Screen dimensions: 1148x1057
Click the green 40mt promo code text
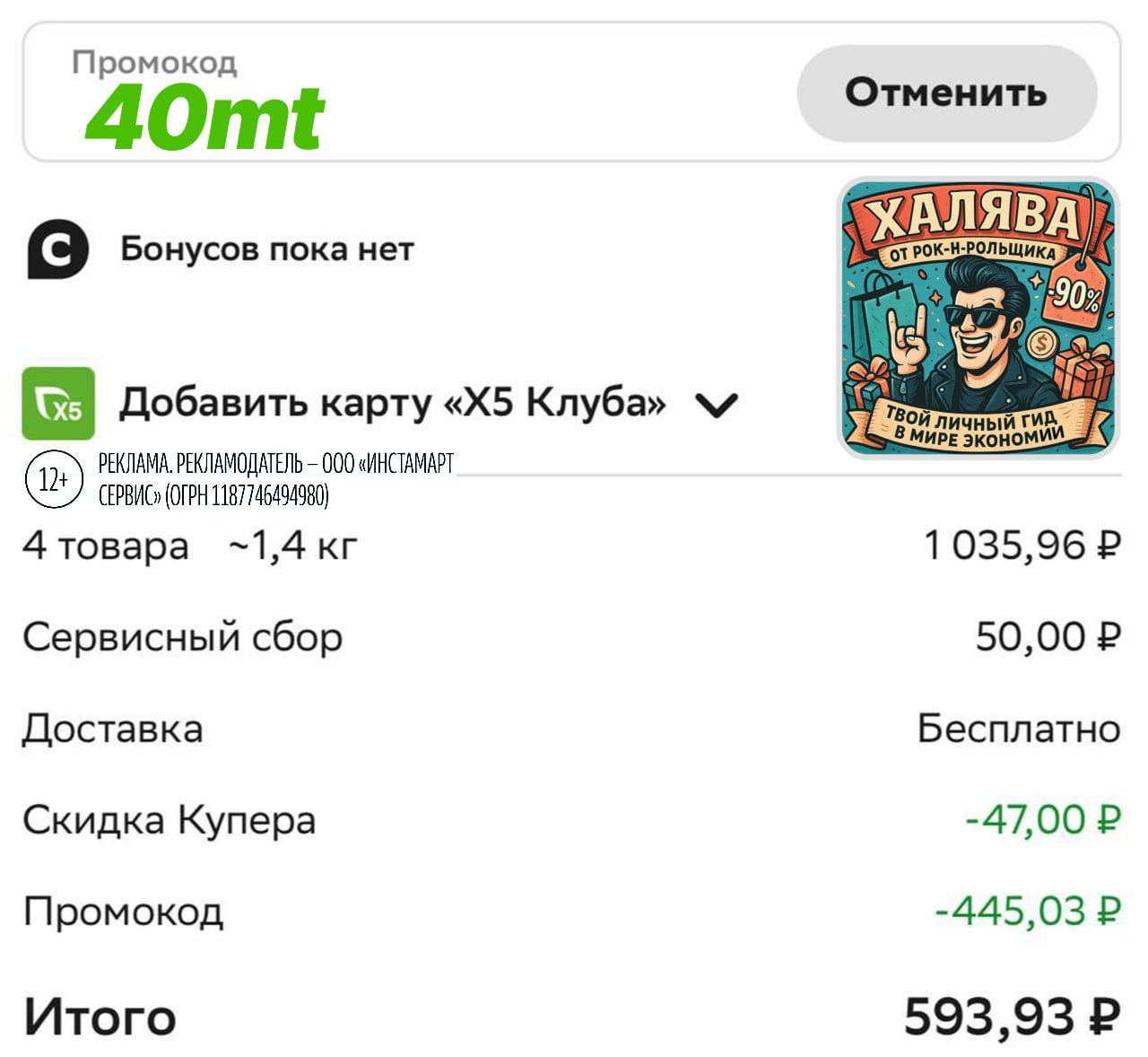(206, 118)
